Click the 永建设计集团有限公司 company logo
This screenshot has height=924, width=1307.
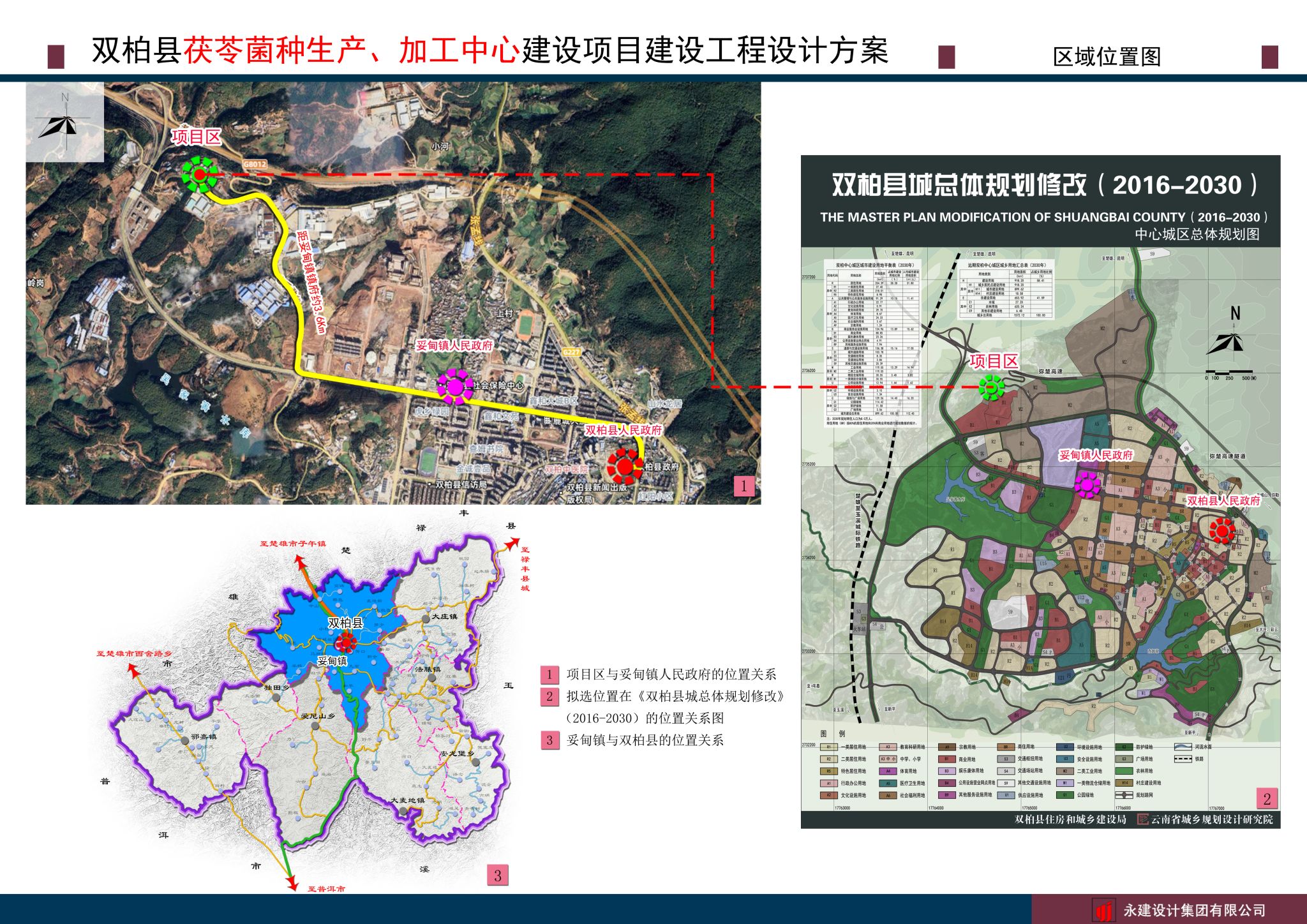tap(1103, 910)
